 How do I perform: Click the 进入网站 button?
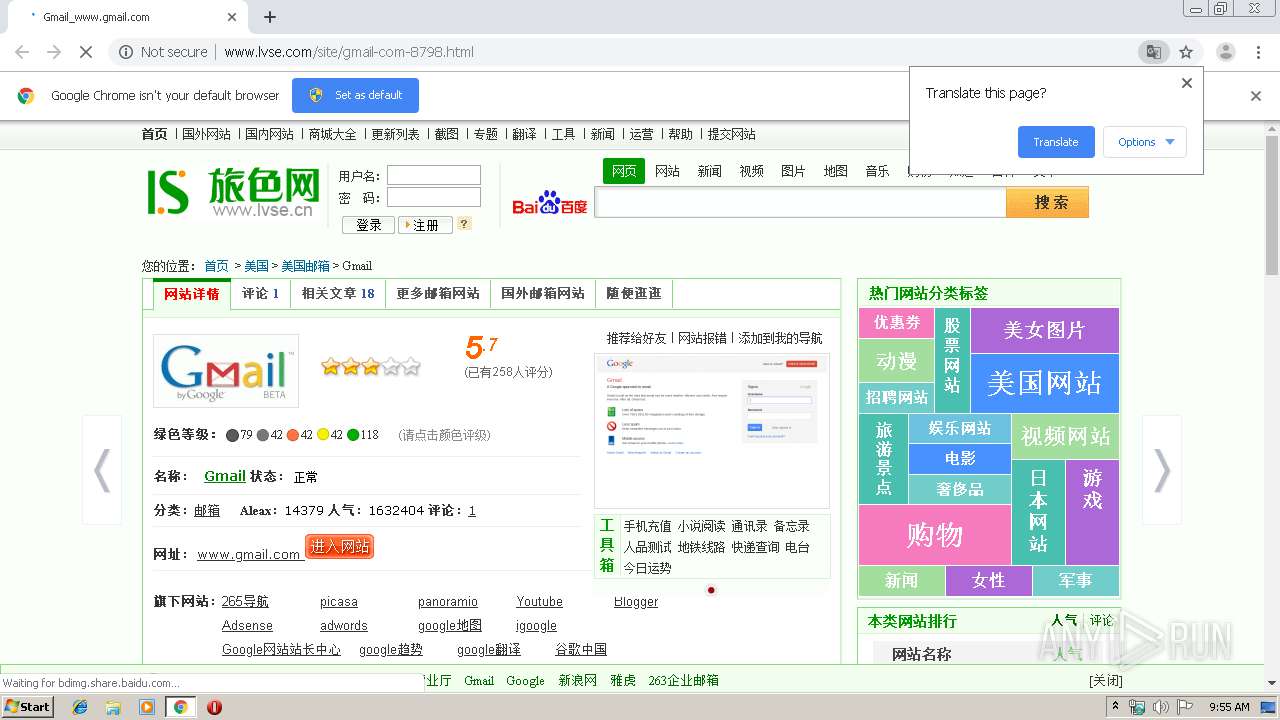coord(339,546)
